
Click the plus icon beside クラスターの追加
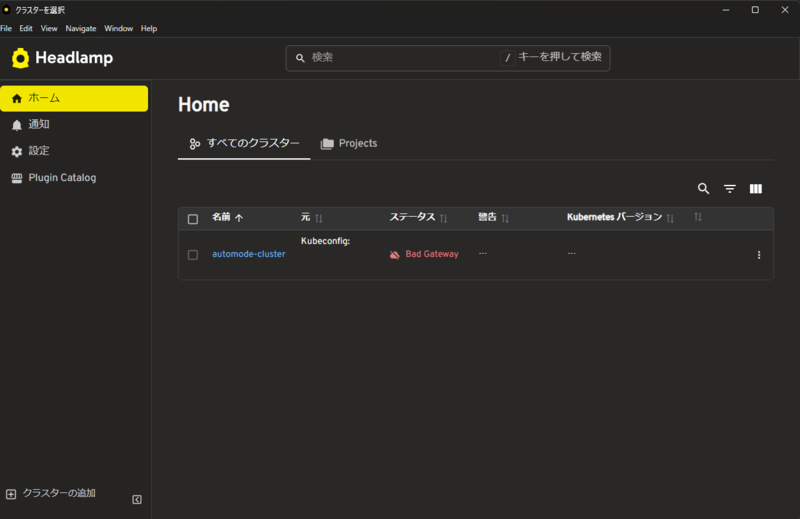[11, 494]
